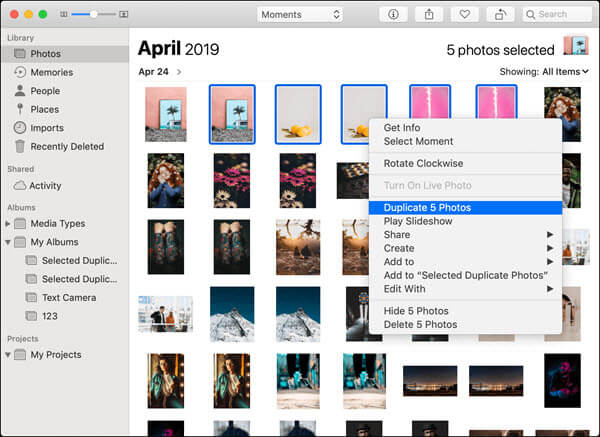600x437 pixels.
Task: Click the People sidebar icon
Action: point(20,91)
